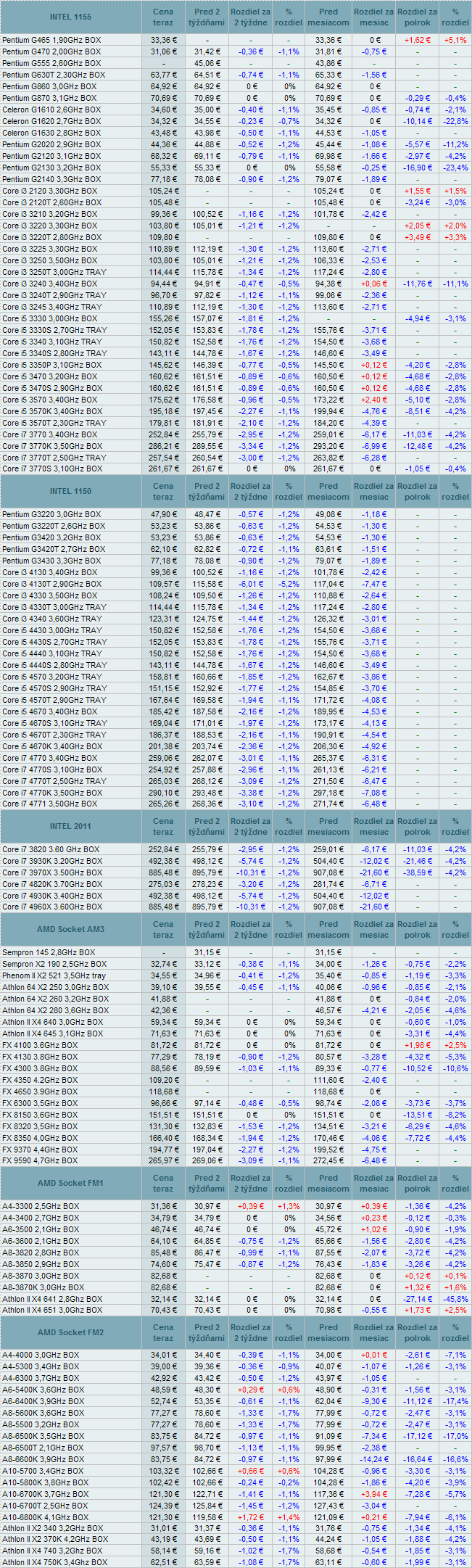Select the INTEL 2011 section header

coord(71,826)
